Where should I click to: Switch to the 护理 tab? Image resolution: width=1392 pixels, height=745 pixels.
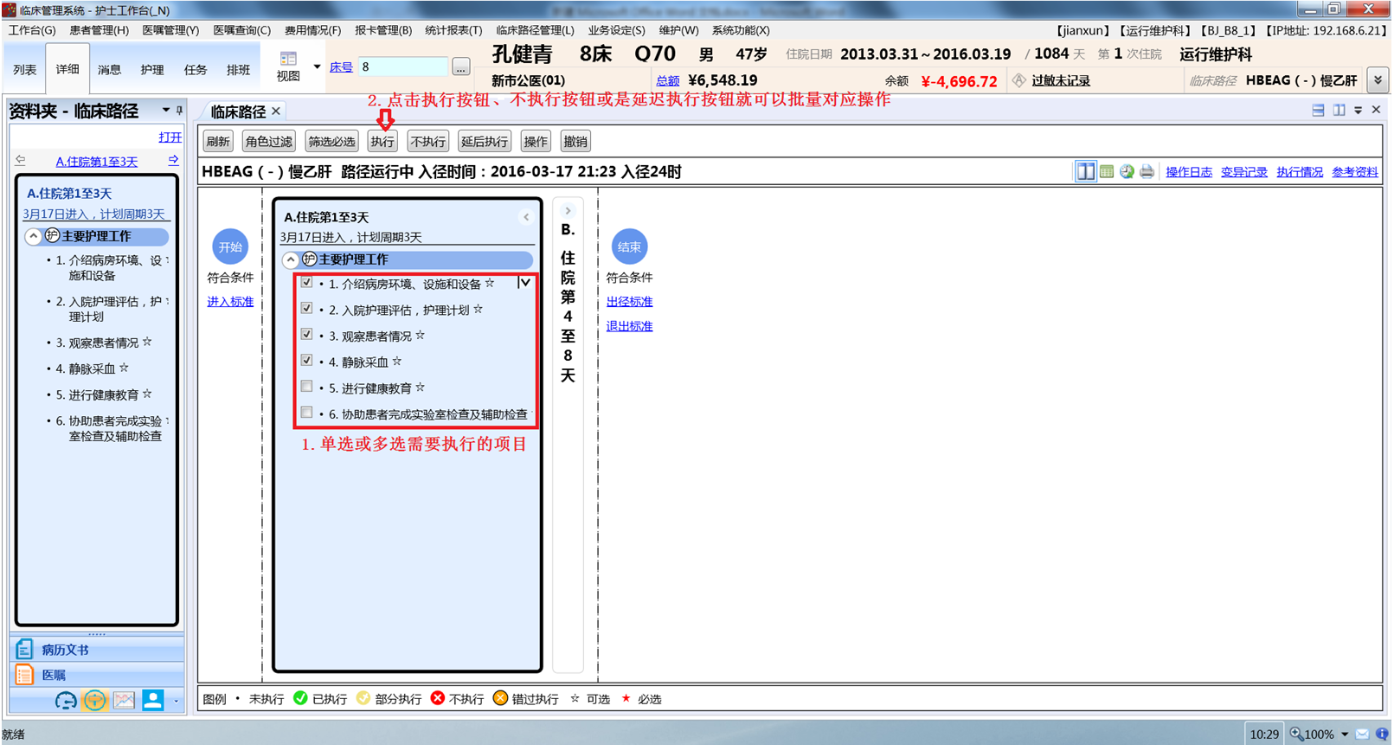pyautogui.click(x=152, y=70)
